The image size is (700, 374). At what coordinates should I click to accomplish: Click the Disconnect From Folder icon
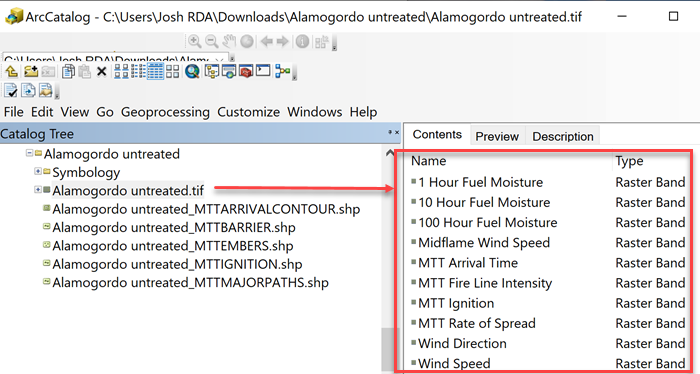coord(48,71)
